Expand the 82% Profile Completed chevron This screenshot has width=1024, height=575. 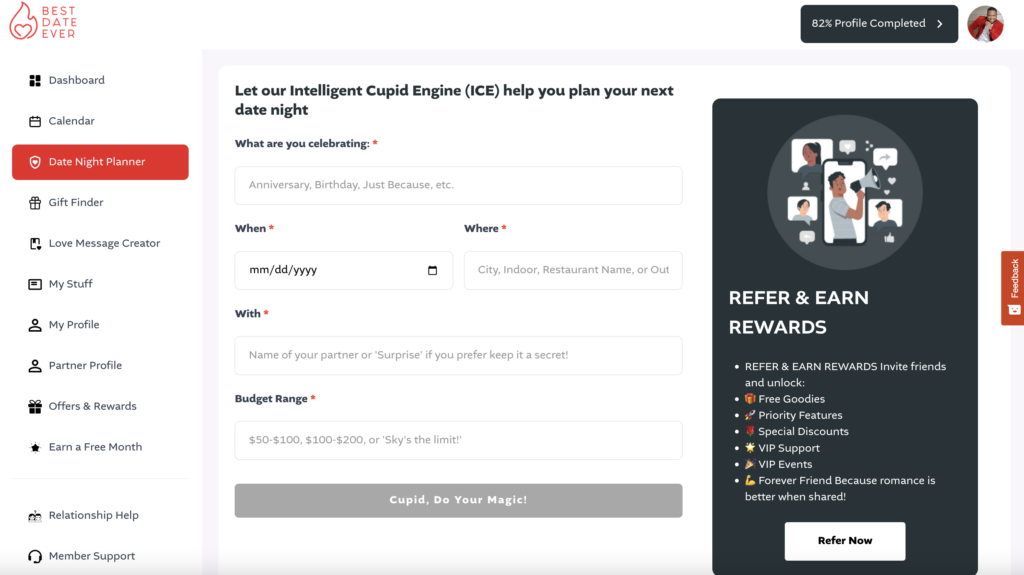point(940,24)
